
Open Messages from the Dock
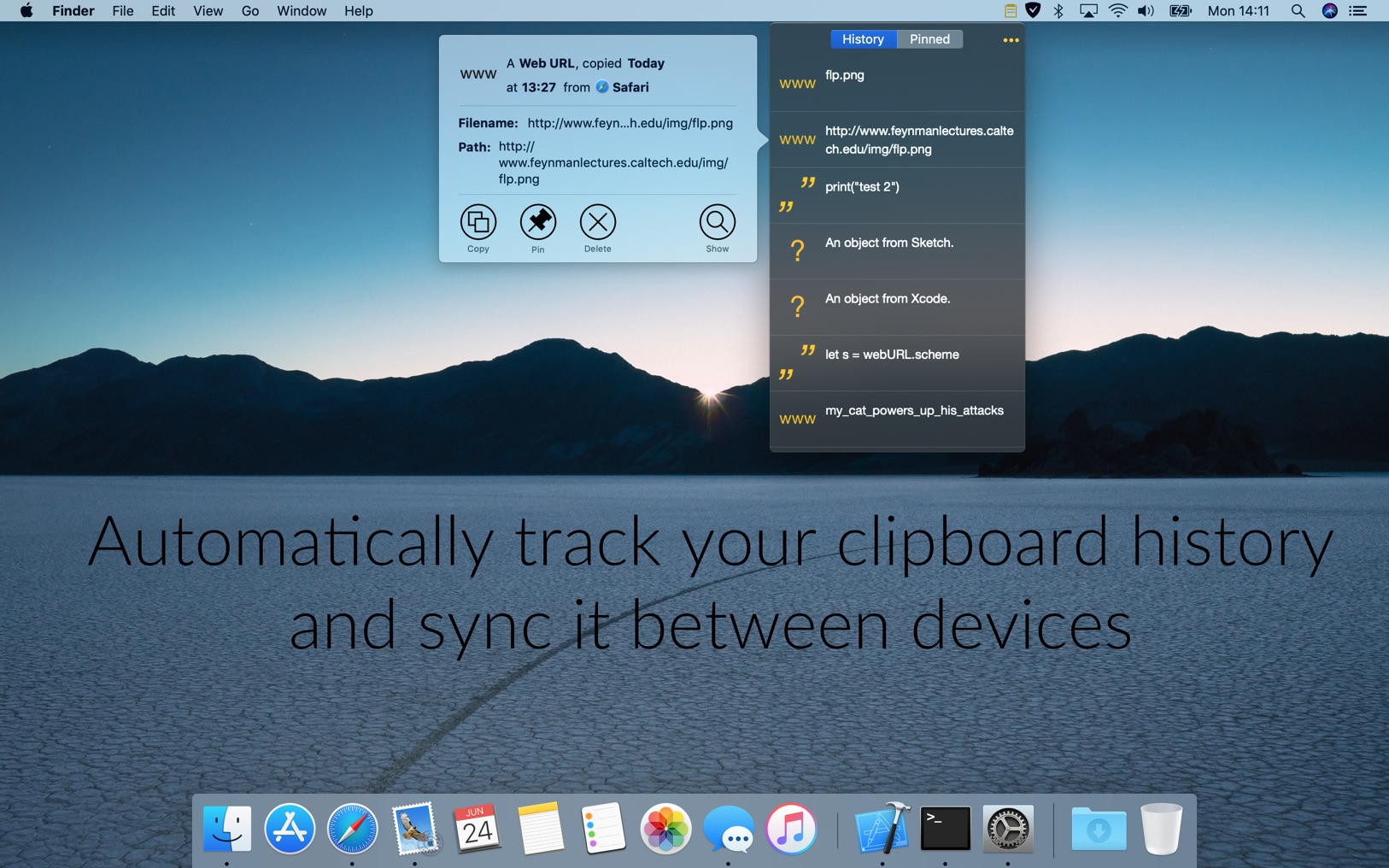coord(729,830)
